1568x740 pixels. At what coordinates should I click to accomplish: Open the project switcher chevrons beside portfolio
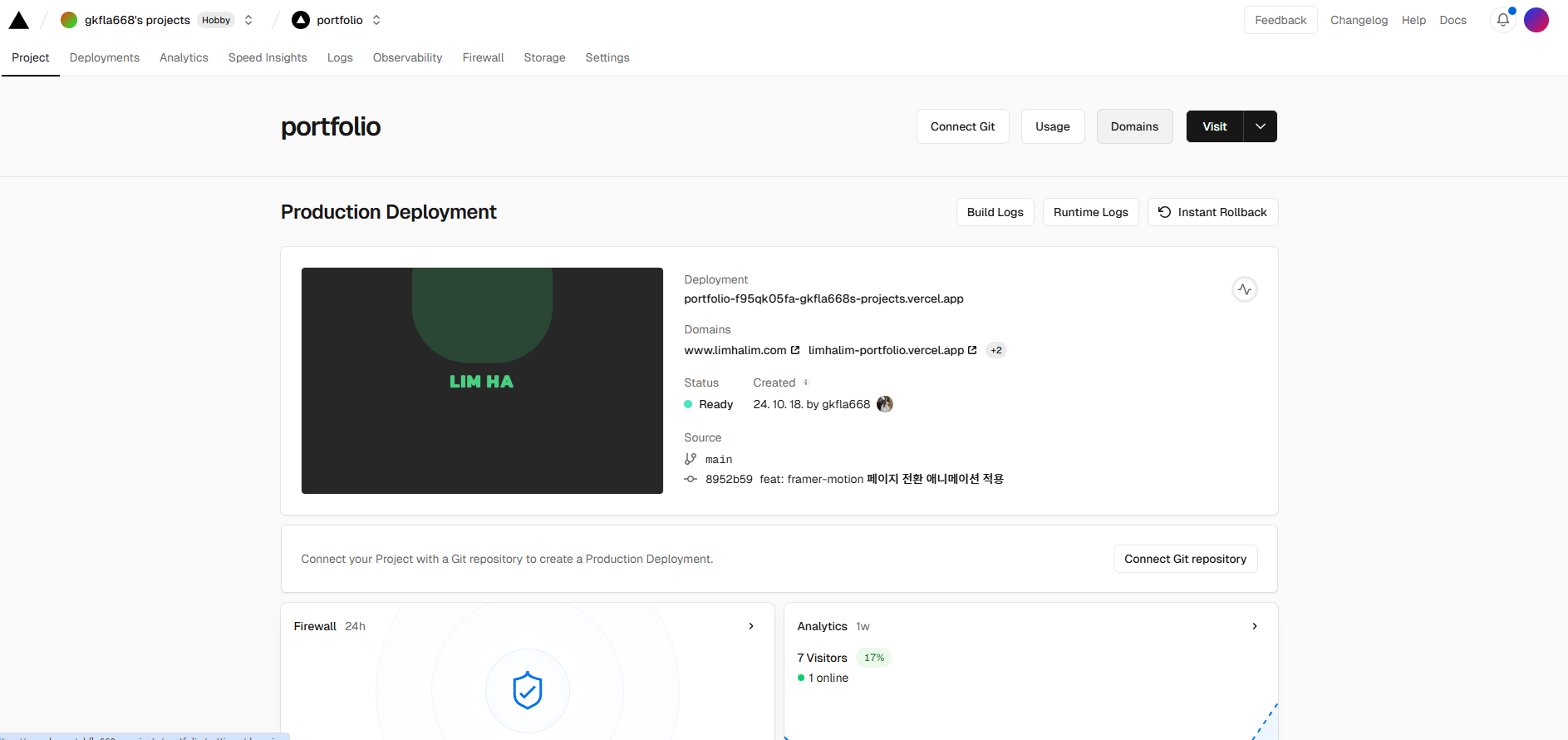click(x=376, y=20)
